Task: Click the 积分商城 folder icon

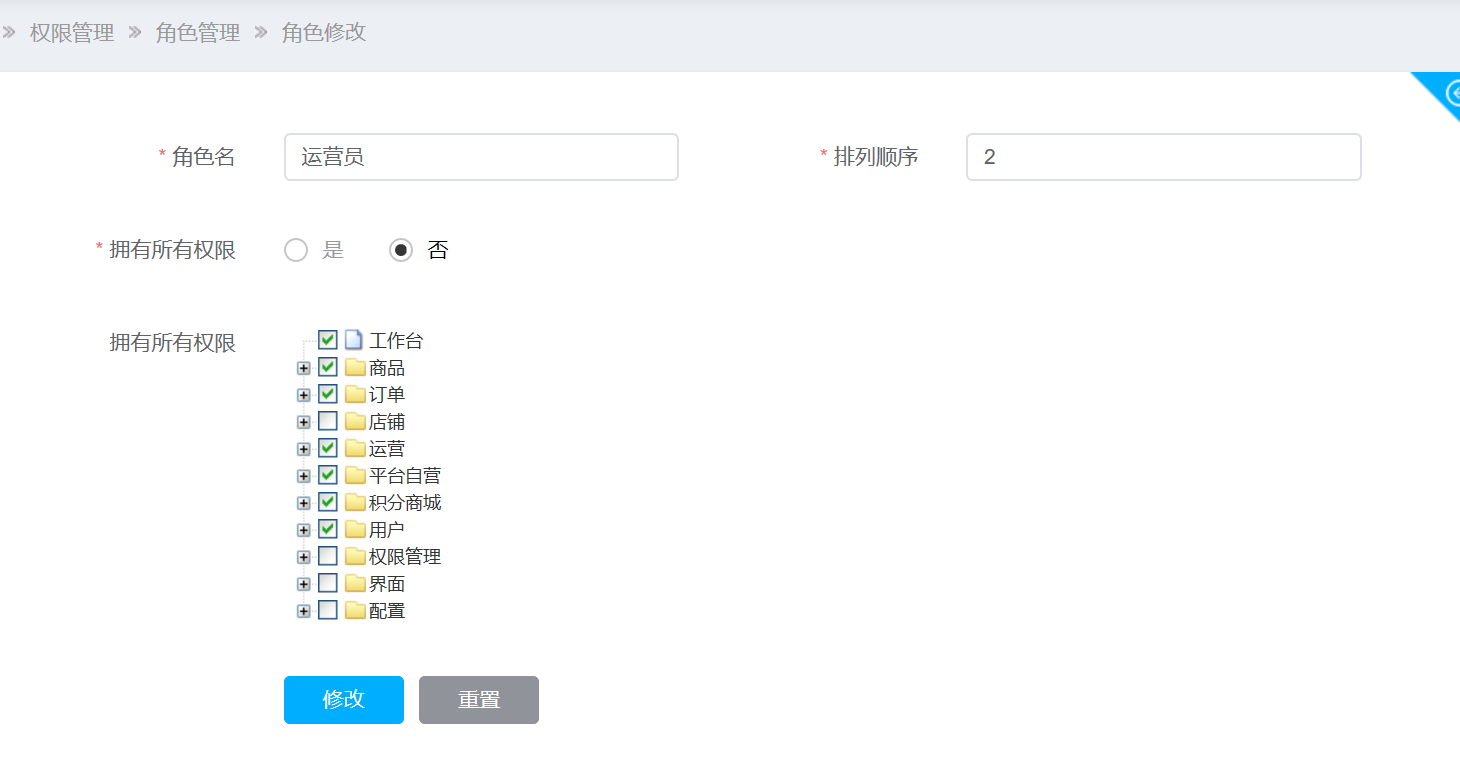Action: click(355, 502)
